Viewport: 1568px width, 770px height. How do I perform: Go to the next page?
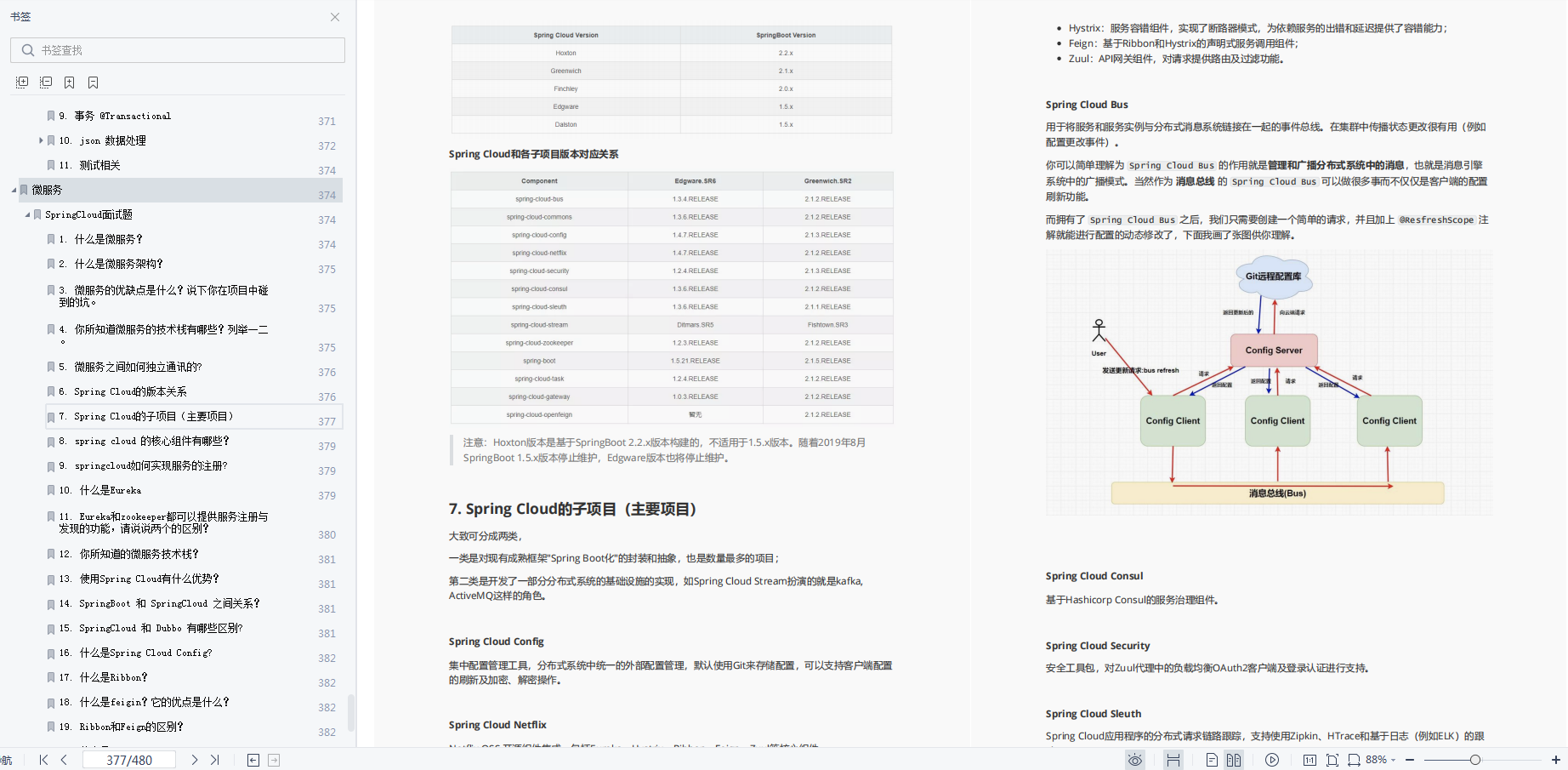point(195,760)
